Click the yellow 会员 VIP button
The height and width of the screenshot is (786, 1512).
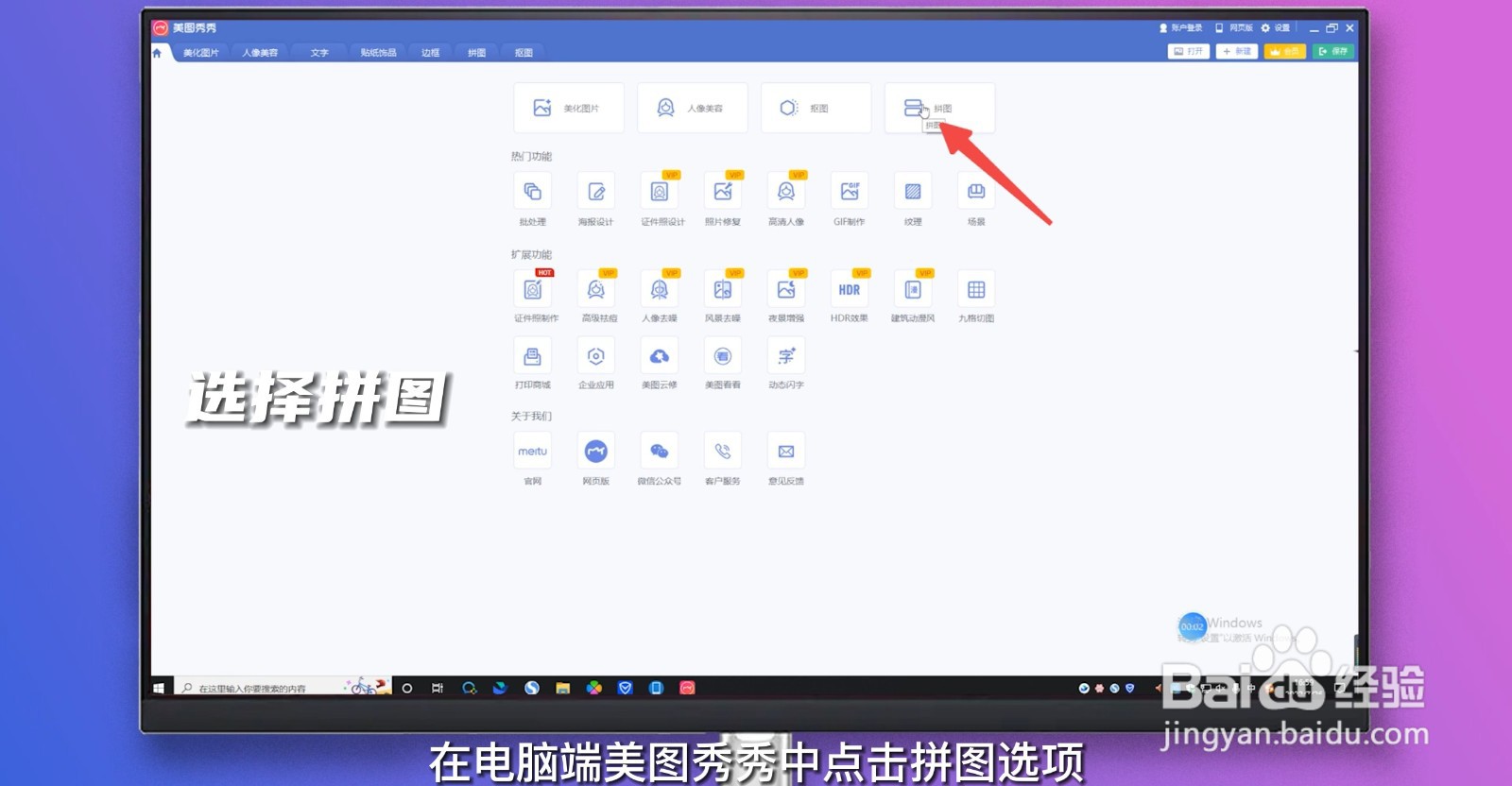(1285, 51)
